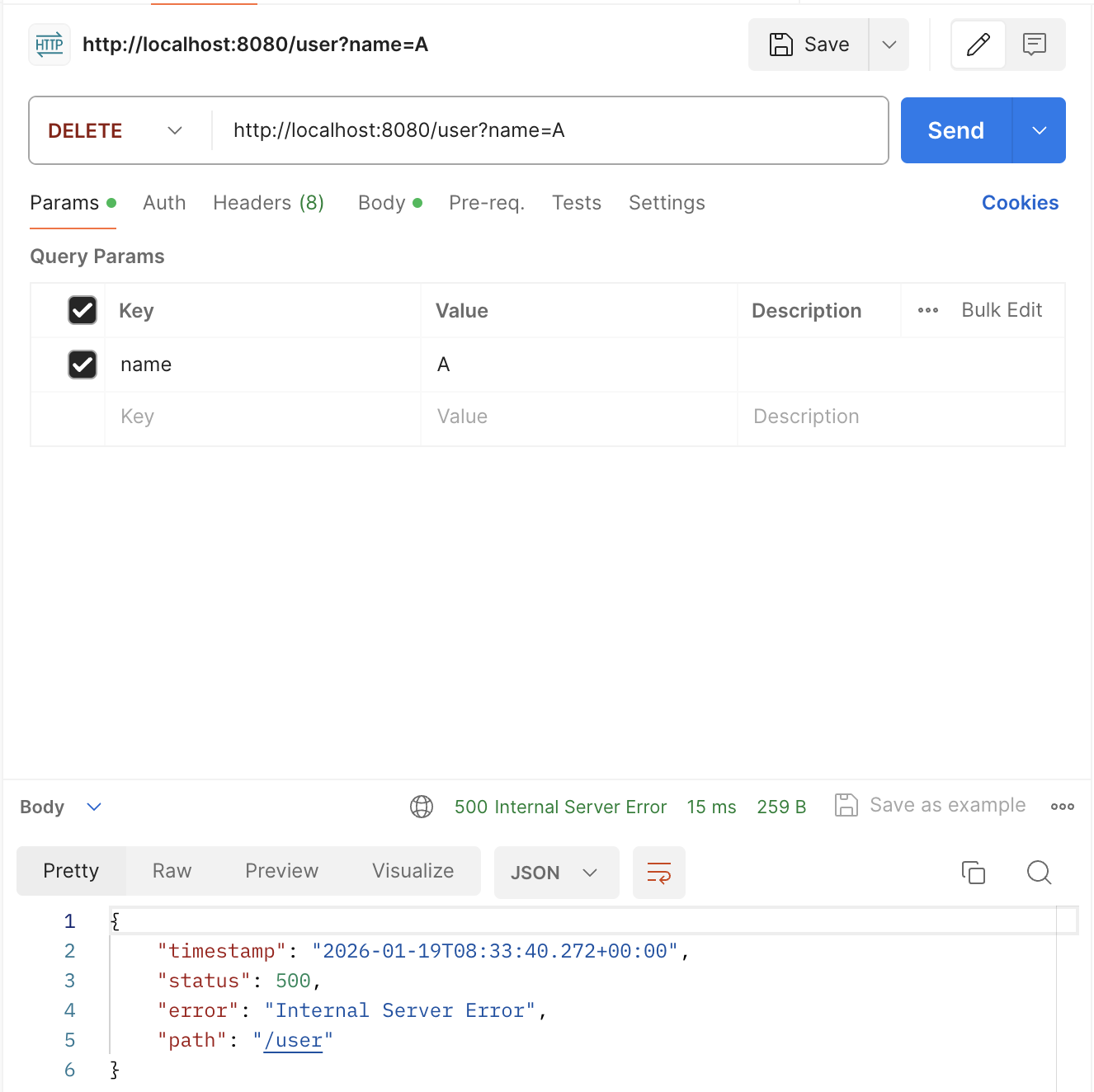Click the name key cell
This screenshot has width=1094, height=1092.
point(262,365)
